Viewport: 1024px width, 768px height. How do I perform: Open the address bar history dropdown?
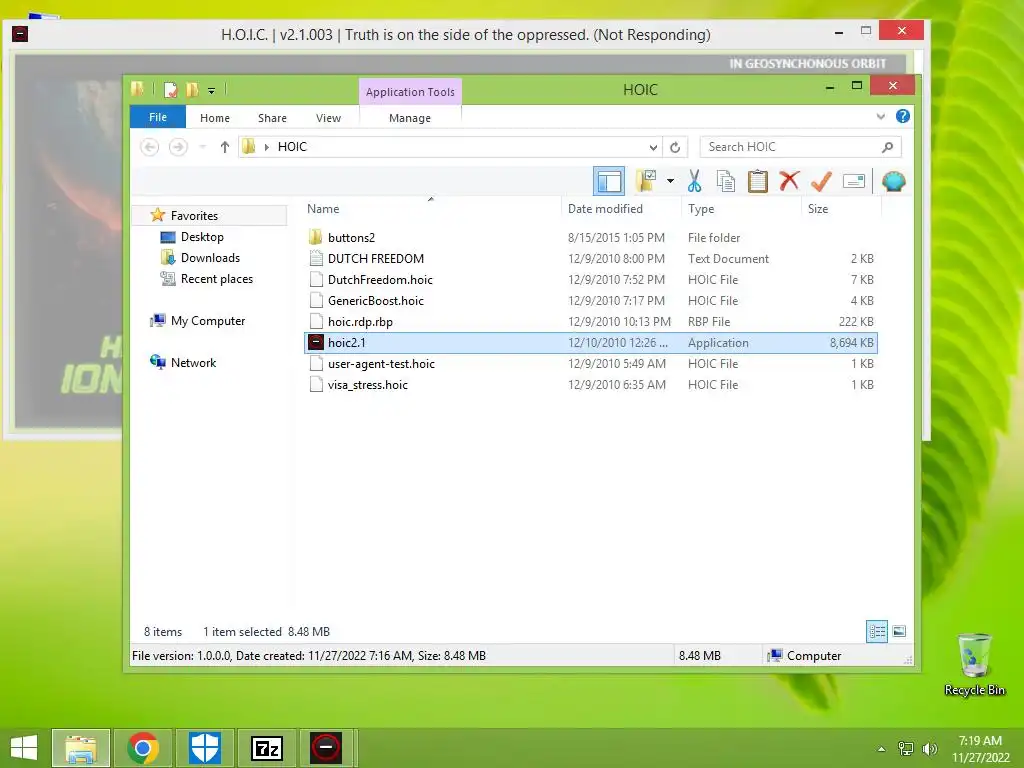pos(653,148)
